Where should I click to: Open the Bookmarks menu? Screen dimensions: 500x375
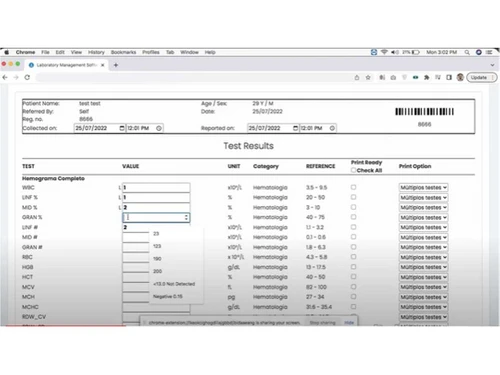coord(123,52)
